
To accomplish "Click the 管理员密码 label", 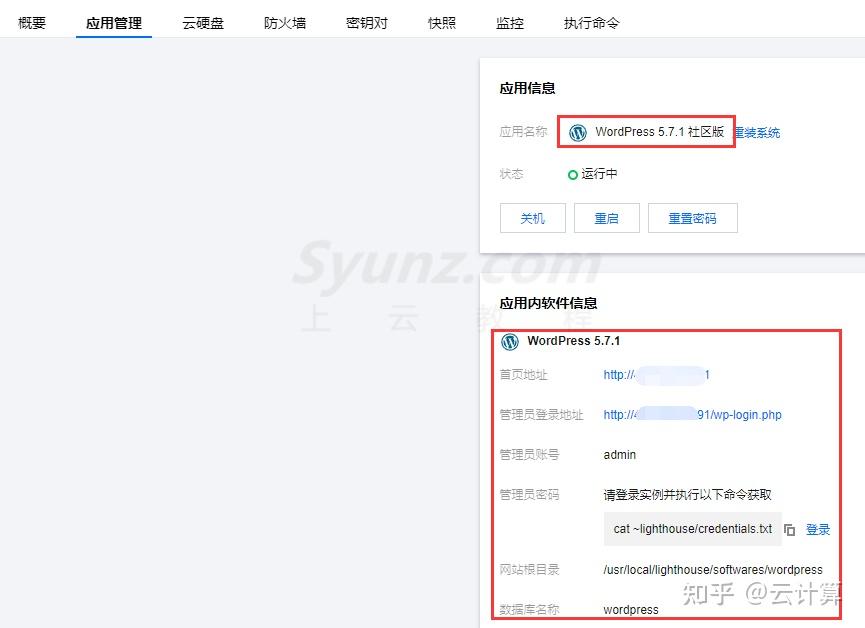I will [x=529, y=494].
